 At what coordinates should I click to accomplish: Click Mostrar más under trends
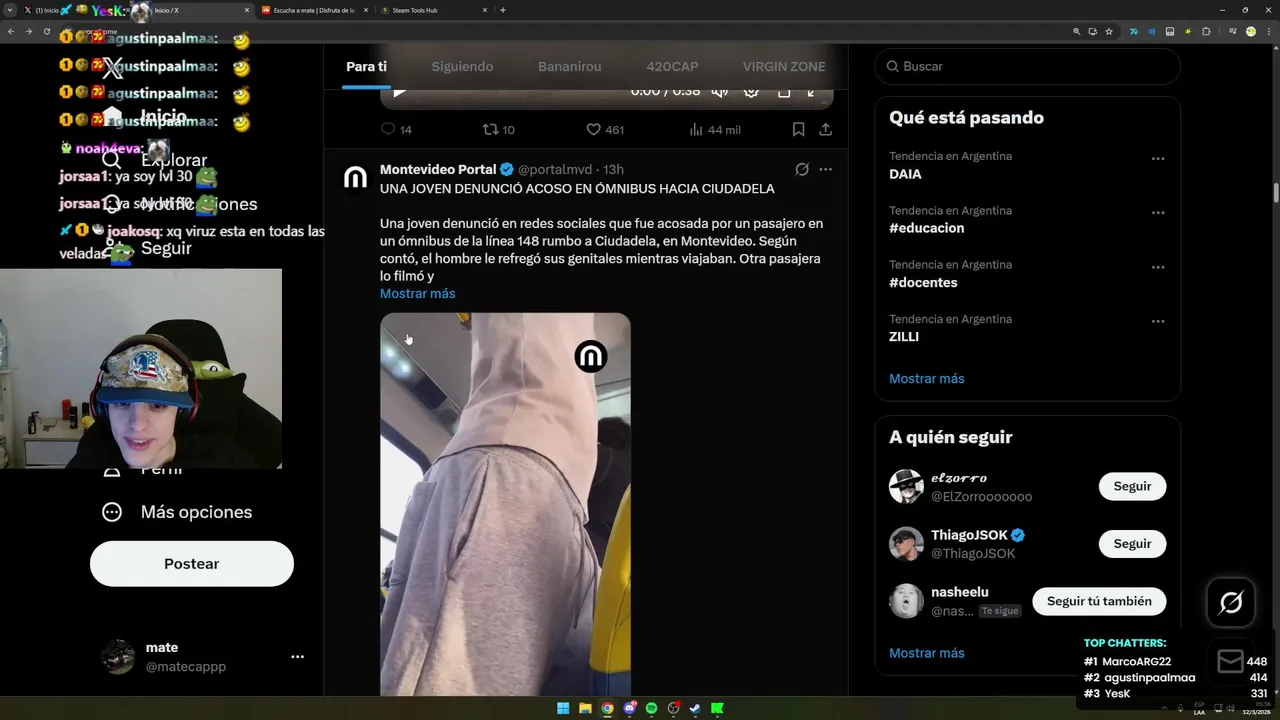[926, 379]
